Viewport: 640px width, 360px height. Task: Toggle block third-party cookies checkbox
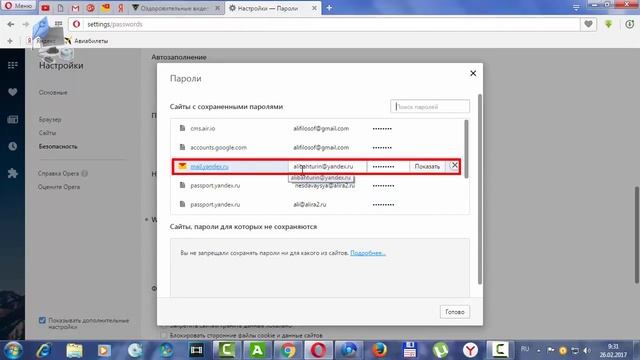[164, 336]
